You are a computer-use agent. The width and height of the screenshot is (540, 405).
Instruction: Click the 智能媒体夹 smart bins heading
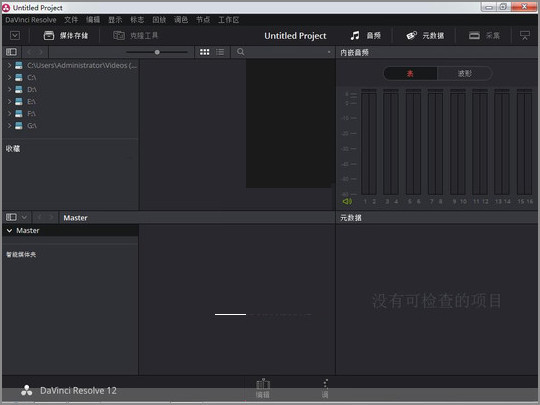21,255
